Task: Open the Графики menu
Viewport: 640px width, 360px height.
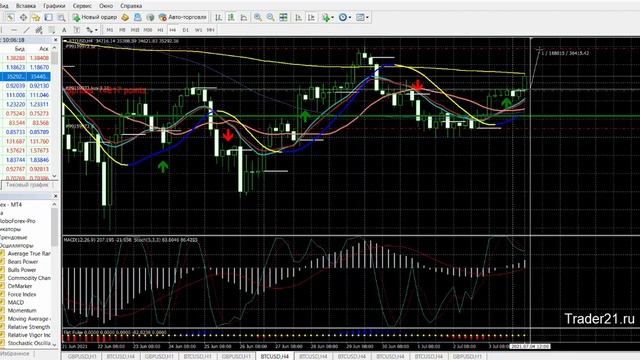Action: coord(54,6)
